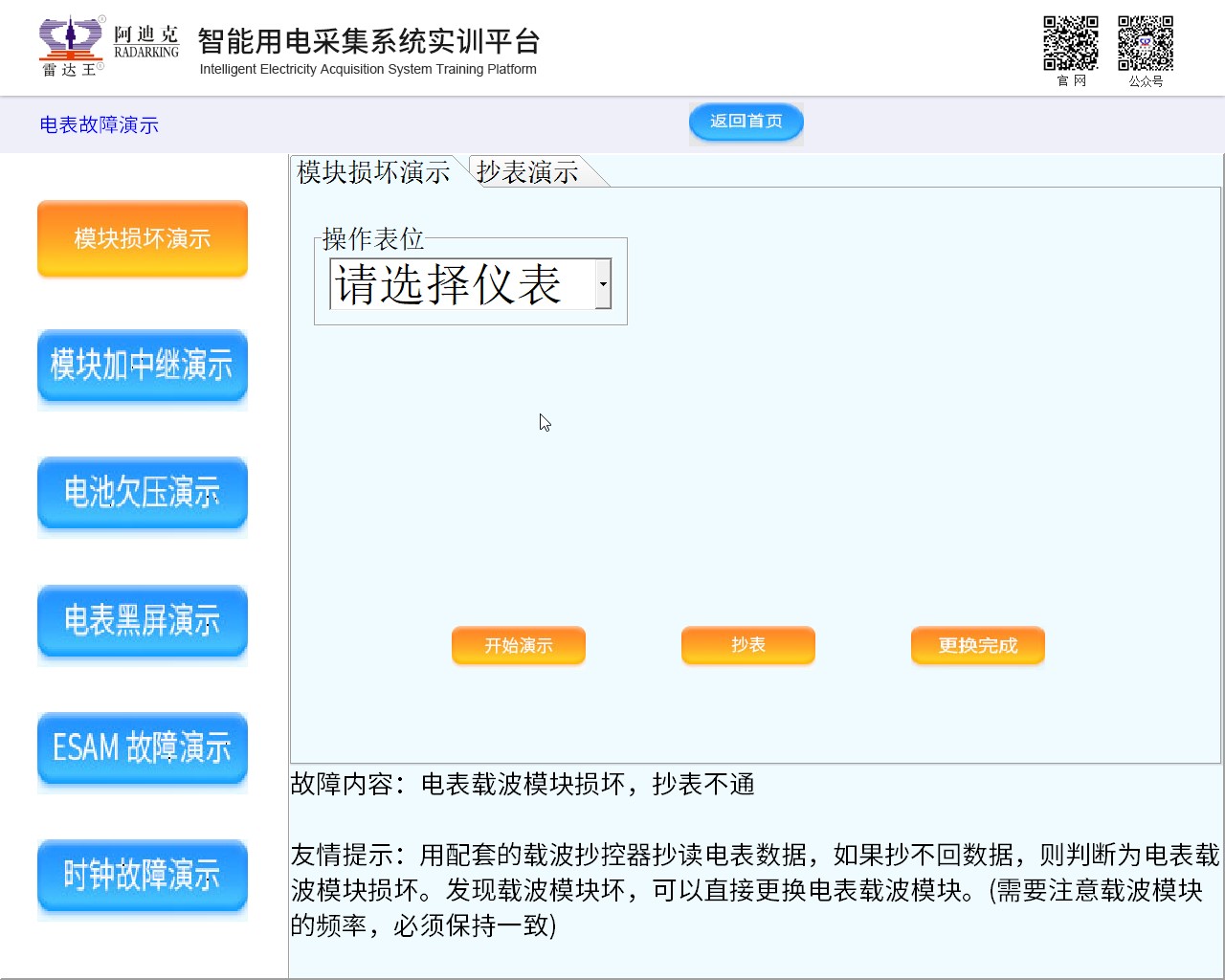Click the 电表故障演示 breadcrumb link
The height and width of the screenshot is (980, 1225).
coord(100,125)
